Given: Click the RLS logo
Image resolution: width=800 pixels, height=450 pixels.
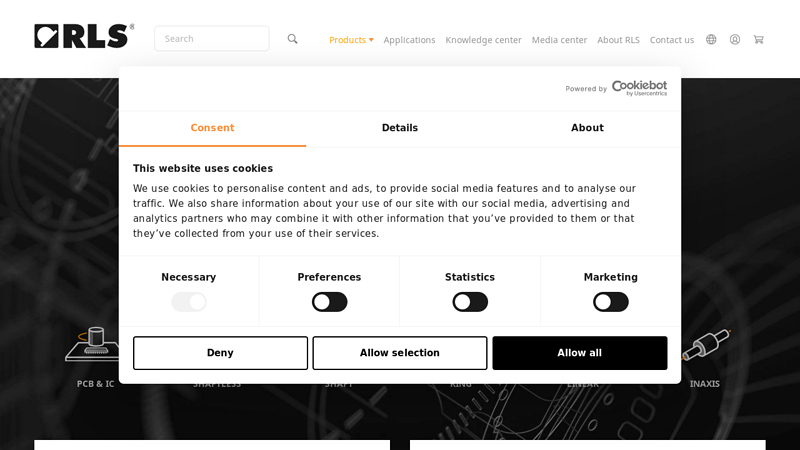Looking at the screenshot, I should [84, 36].
